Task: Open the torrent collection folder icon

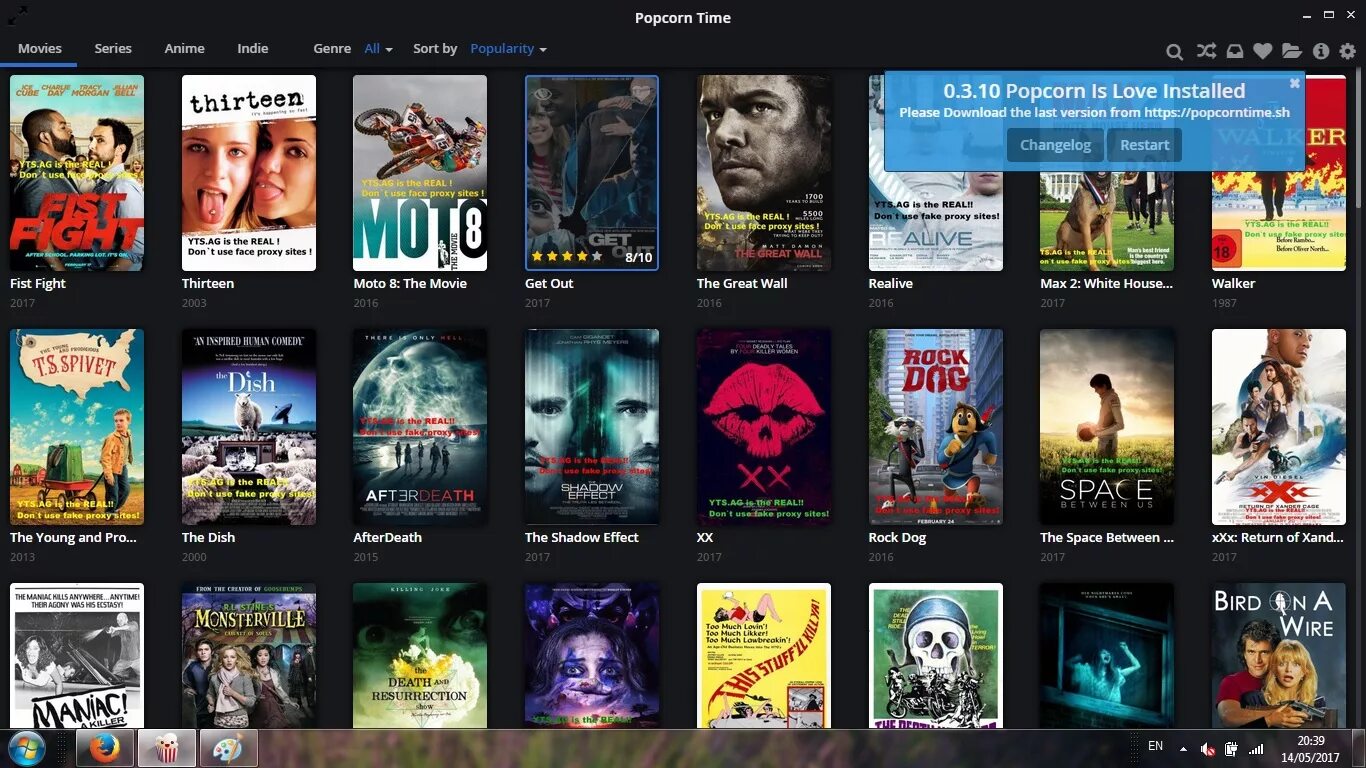Action: 1292,51
